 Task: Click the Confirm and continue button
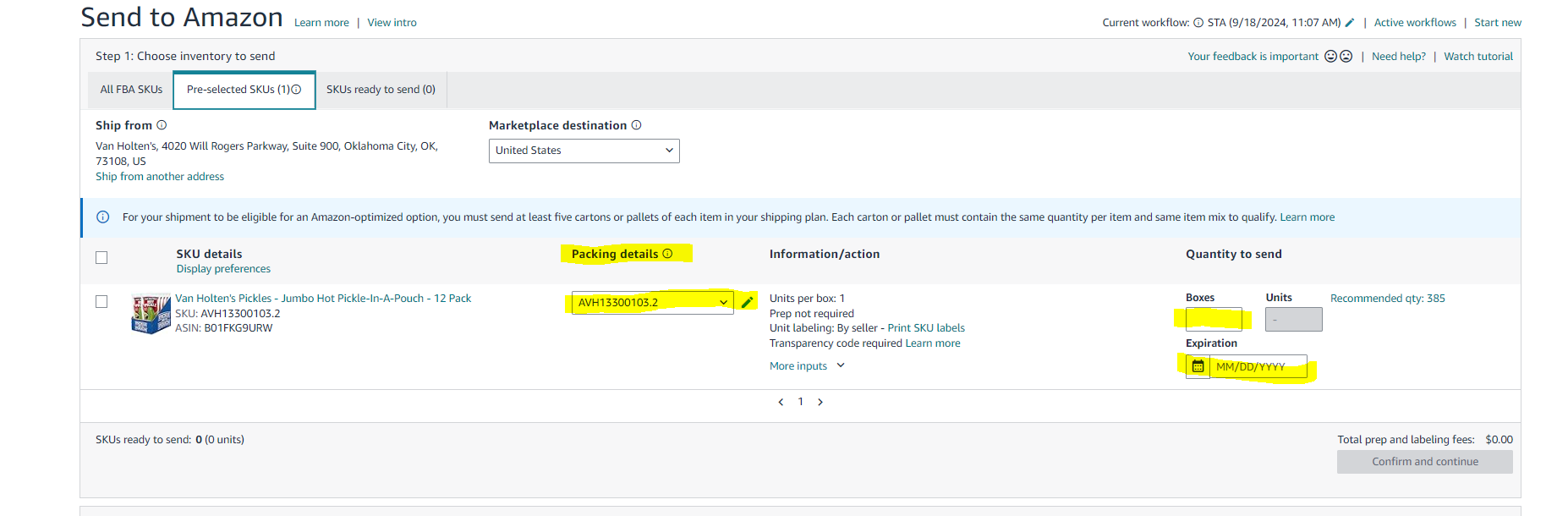tap(1425, 462)
